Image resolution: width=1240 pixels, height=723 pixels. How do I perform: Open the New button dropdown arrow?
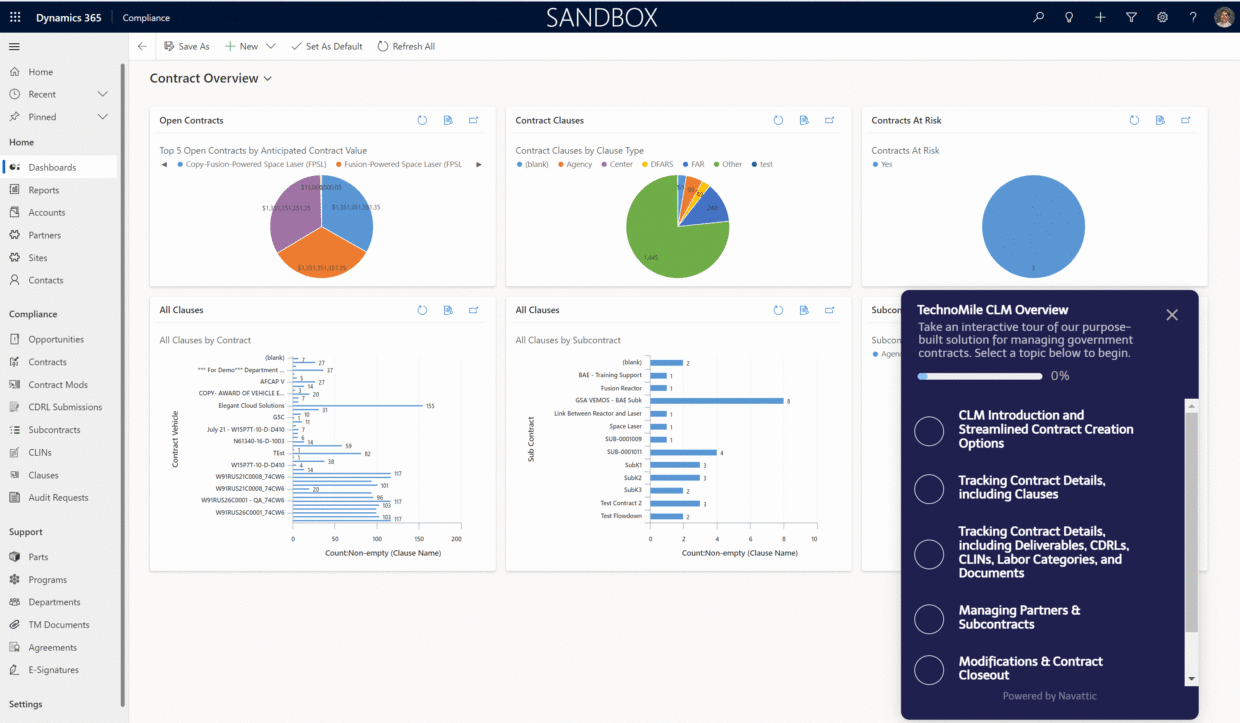pyautogui.click(x=270, y=46)
